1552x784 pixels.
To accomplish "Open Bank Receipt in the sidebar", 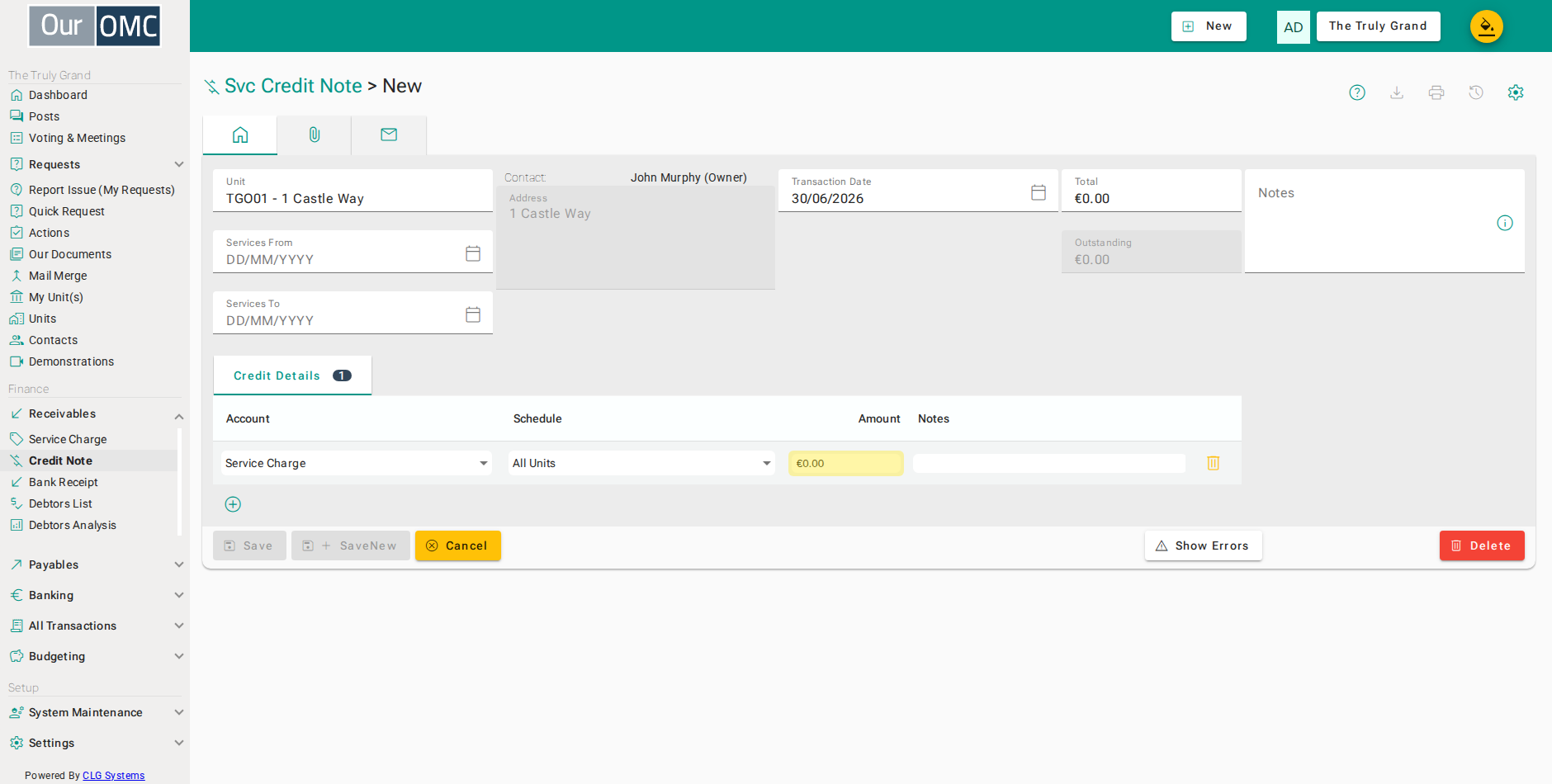I will tap(64, 482).
